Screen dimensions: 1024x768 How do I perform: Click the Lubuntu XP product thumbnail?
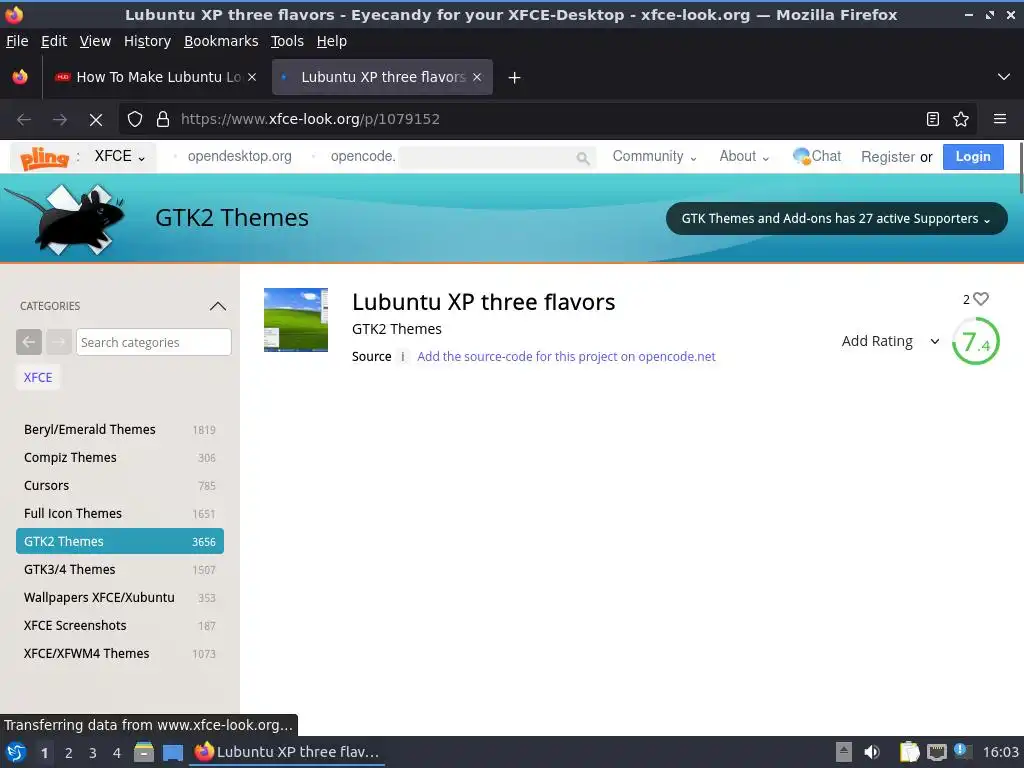point(296,320)
